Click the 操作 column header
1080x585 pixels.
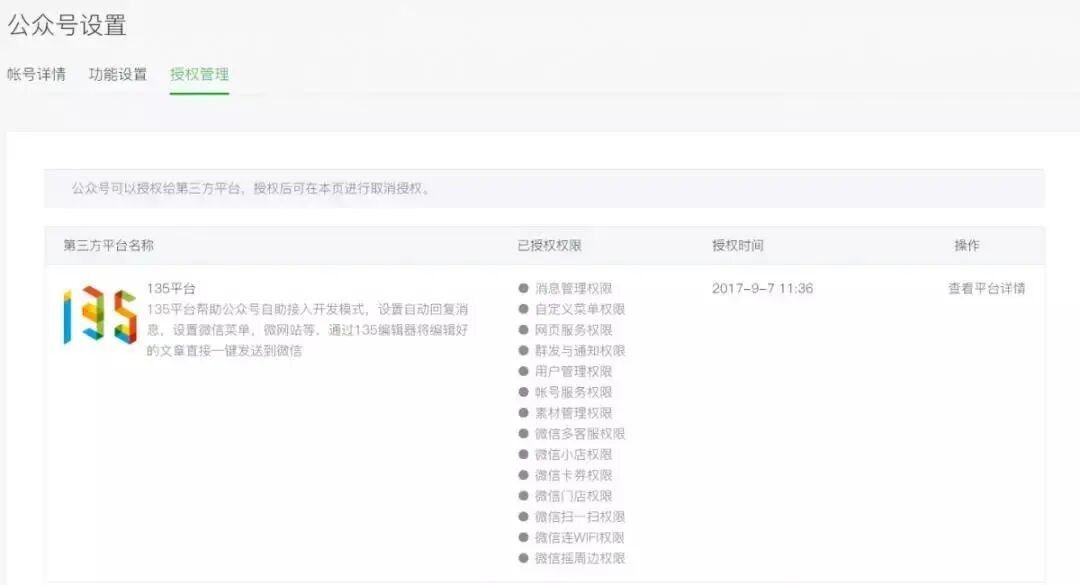click(x=966, y=245)
